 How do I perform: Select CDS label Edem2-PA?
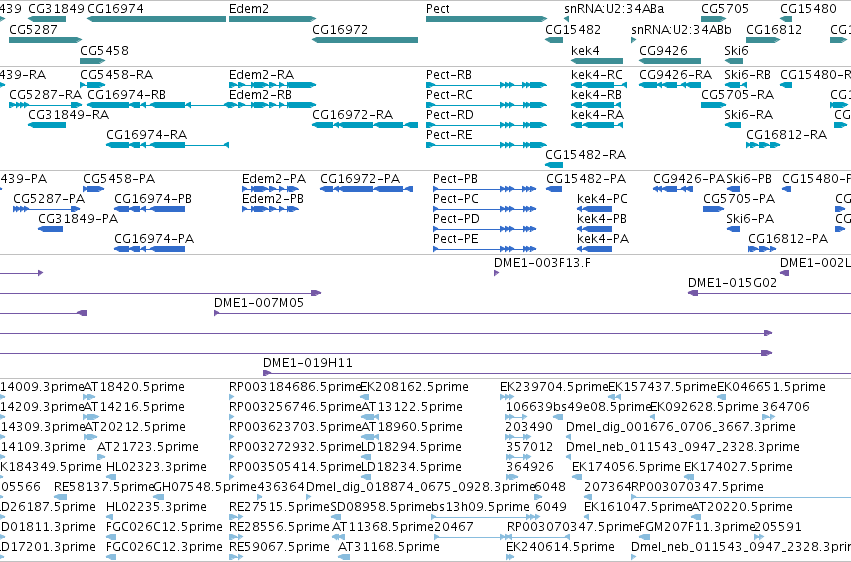point(274,178)
